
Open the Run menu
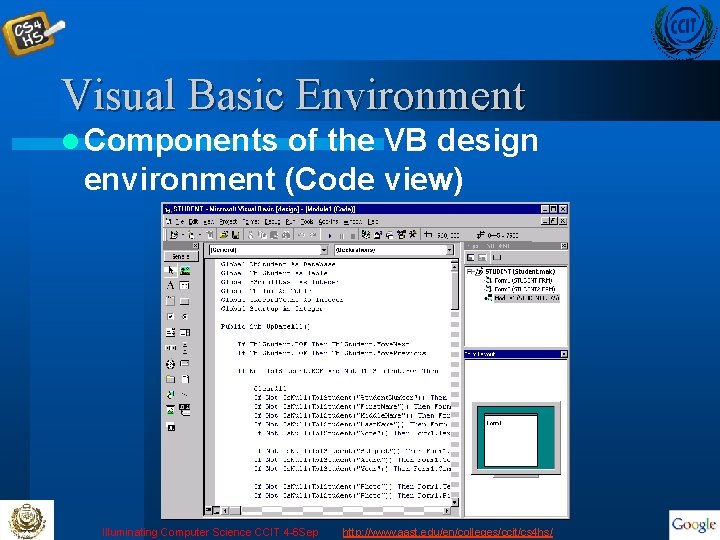(289, 221)
